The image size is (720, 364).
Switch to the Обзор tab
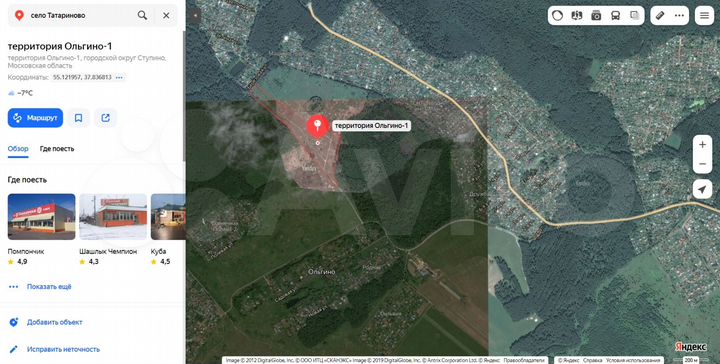point(18,149)
